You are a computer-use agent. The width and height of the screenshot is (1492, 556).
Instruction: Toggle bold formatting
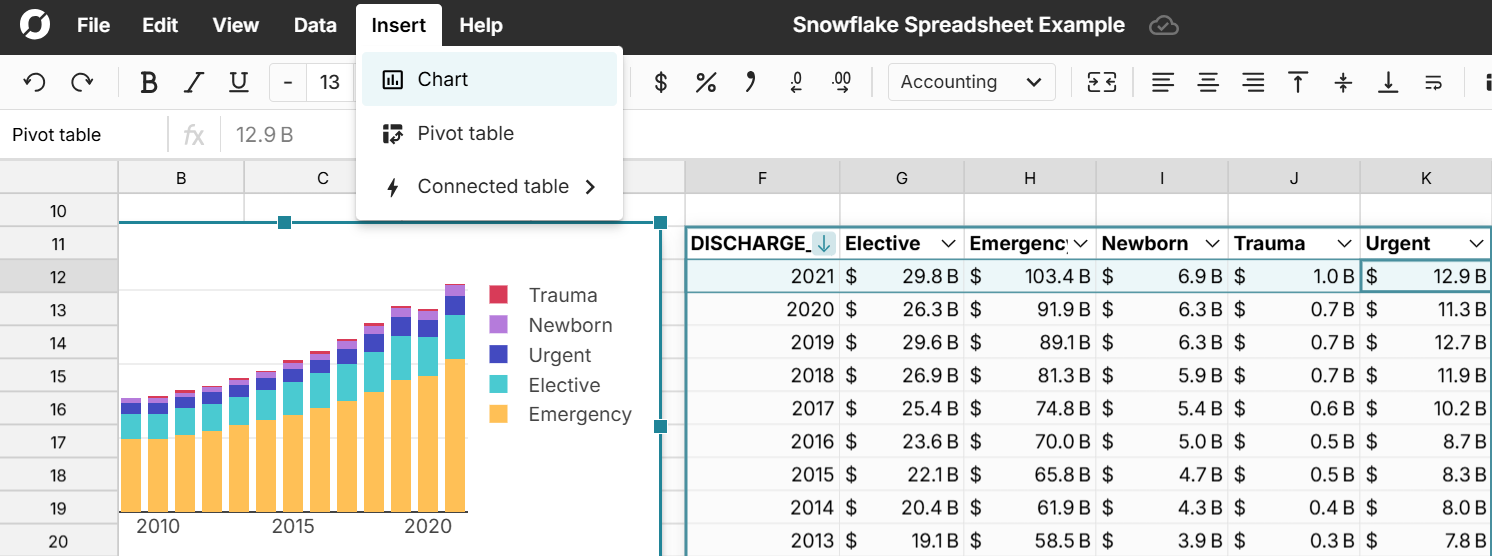[149, 82]
